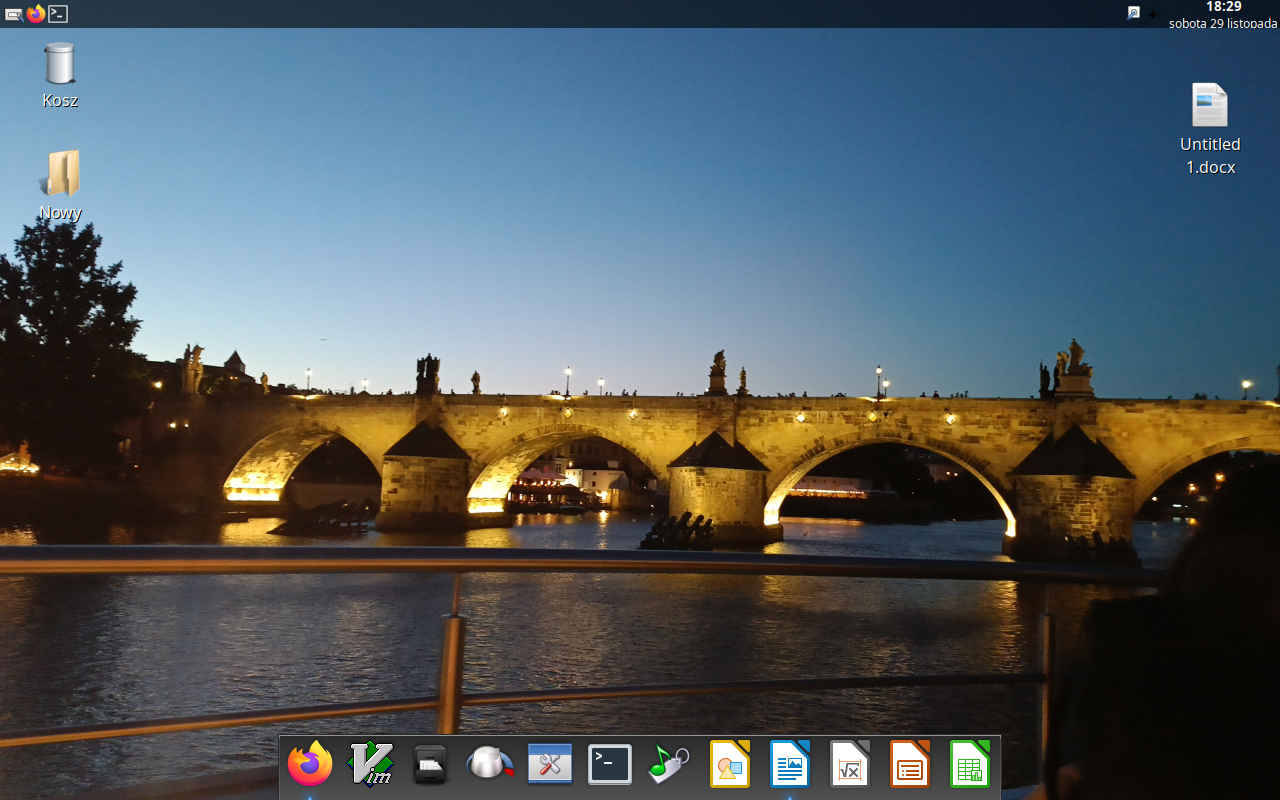The width and height of the screenshot is (1280, 800).
Task: Open LibreOffice Writer
Action: 789,764
